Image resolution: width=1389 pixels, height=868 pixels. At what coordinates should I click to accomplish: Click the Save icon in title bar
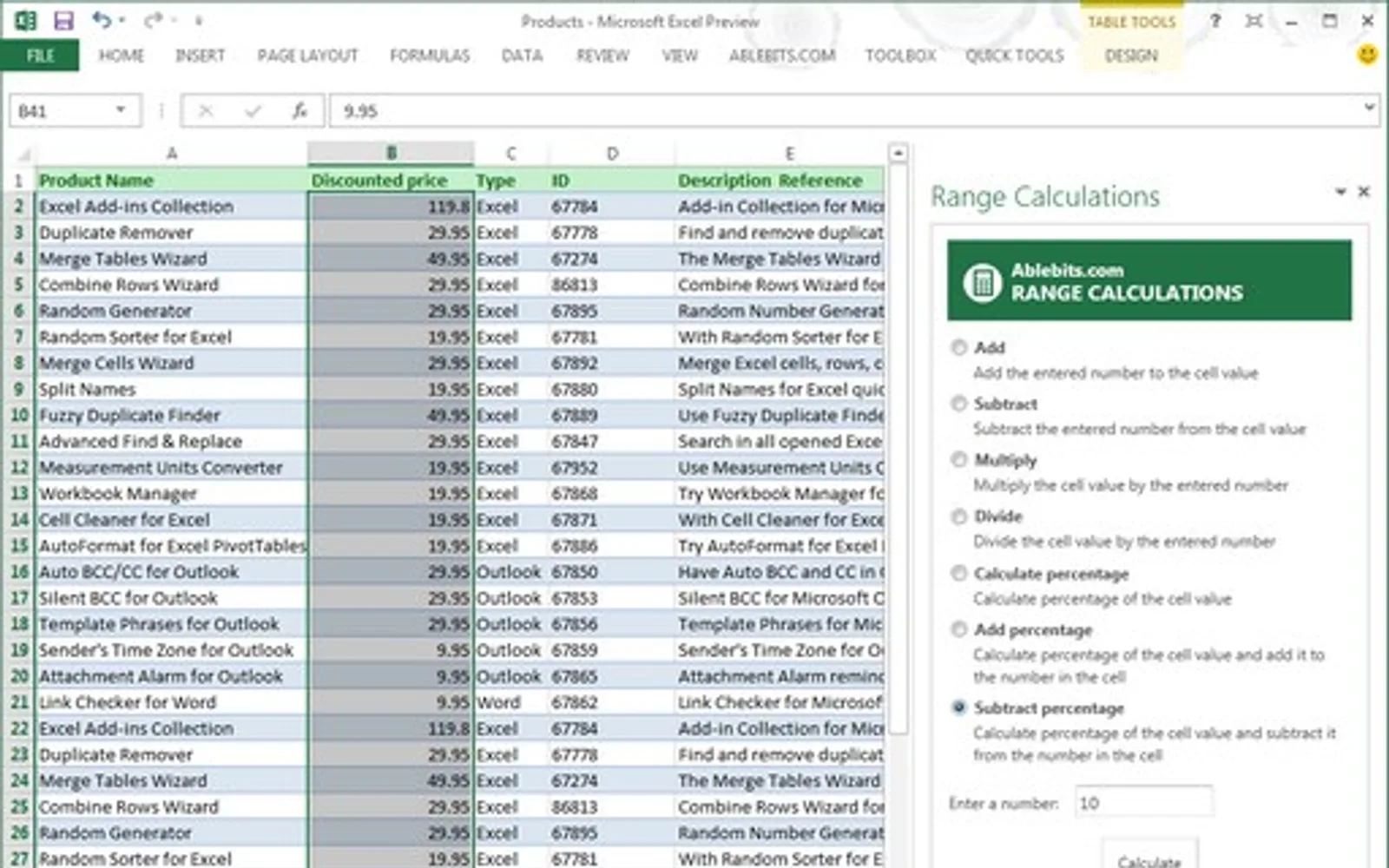[63, 20]
